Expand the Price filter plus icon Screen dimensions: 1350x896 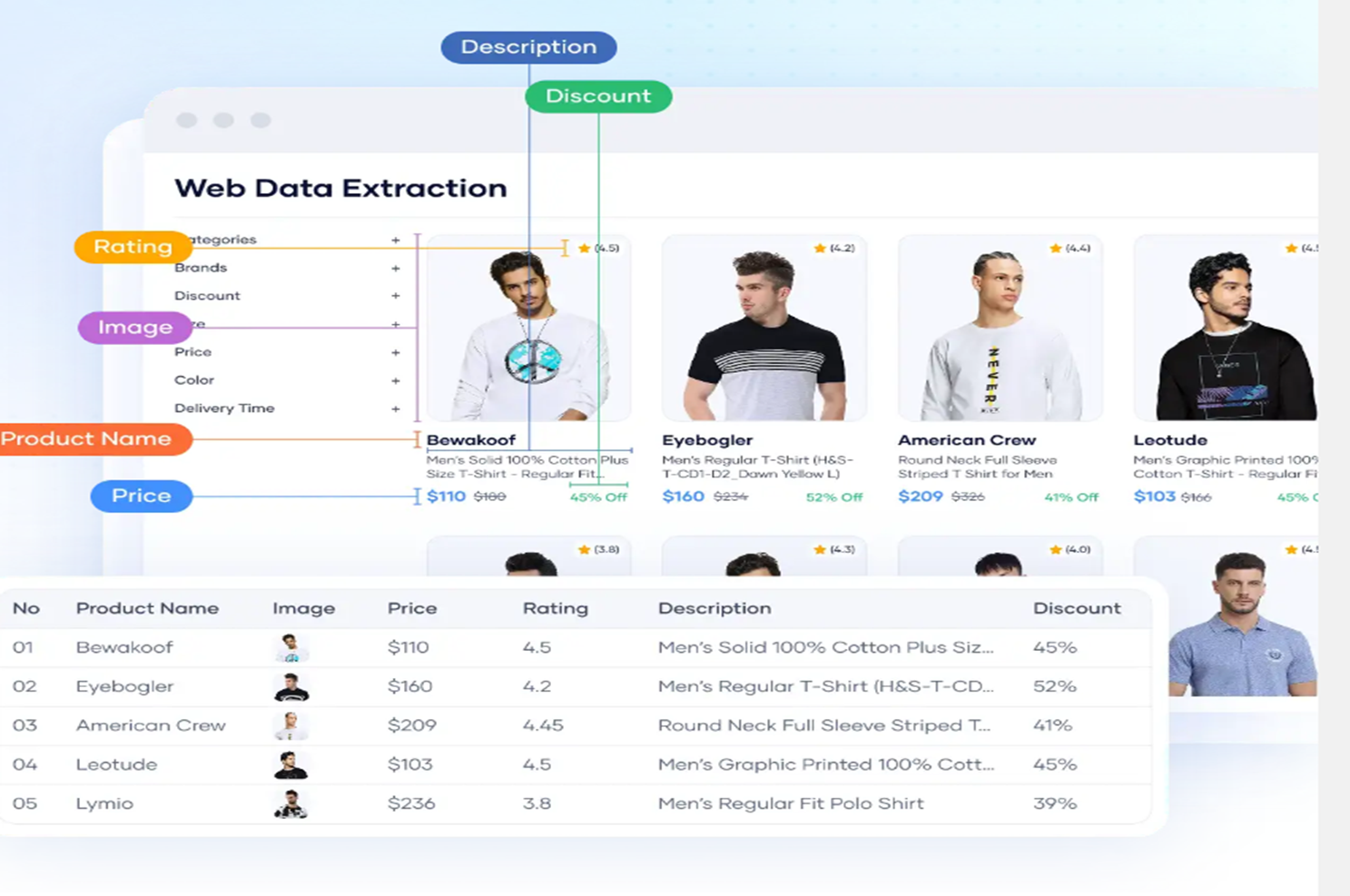(x=396, y=352)
